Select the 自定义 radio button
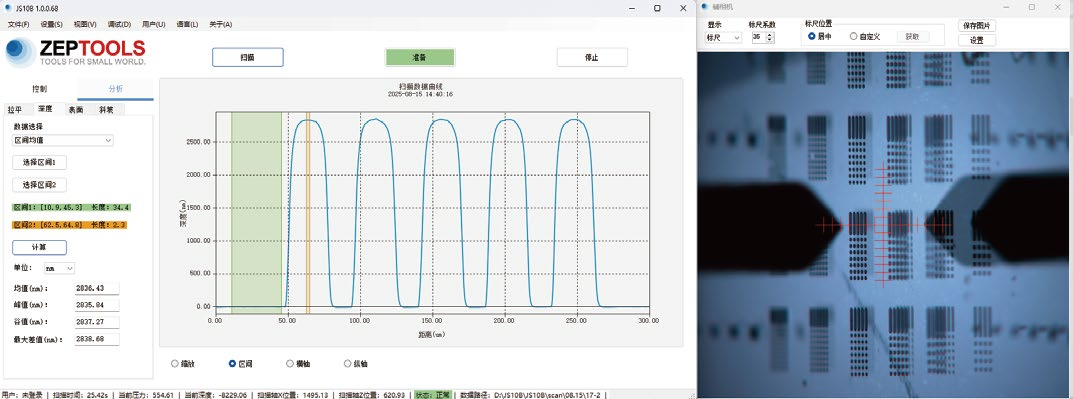Viewport: 1073px width, 399px height. 853,36
